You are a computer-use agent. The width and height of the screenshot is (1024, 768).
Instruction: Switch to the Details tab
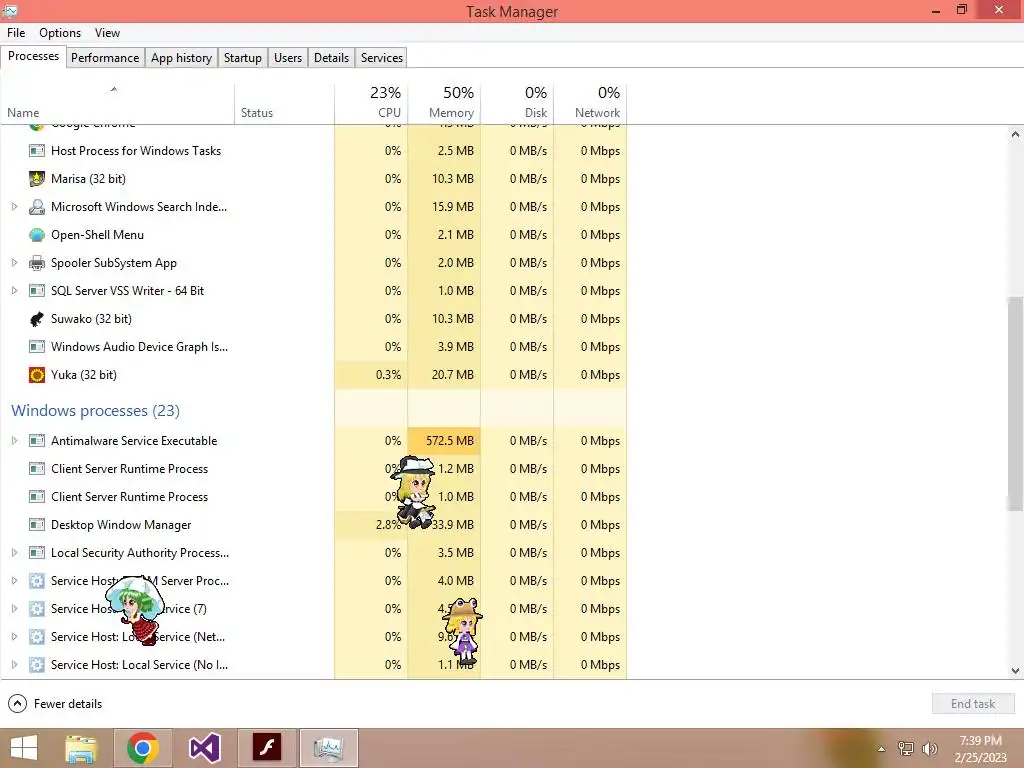tap(331, 57)
